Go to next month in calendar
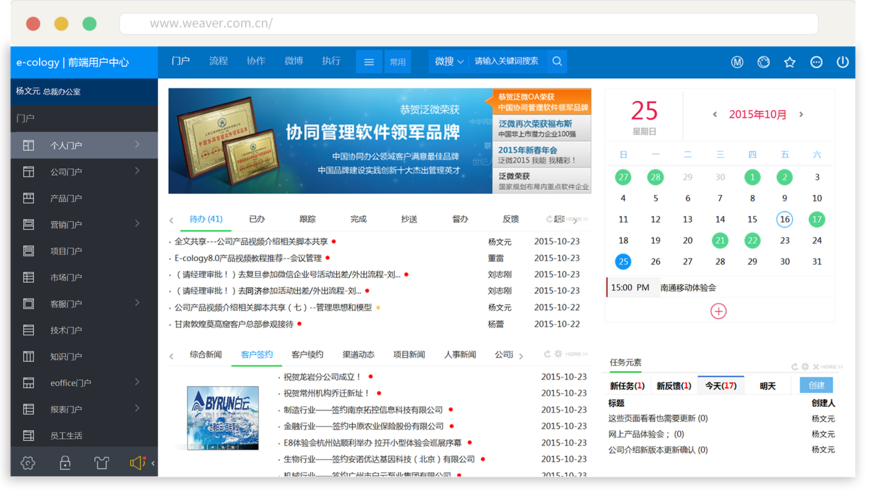Screen dimensions: 882x500 point(801,115)
